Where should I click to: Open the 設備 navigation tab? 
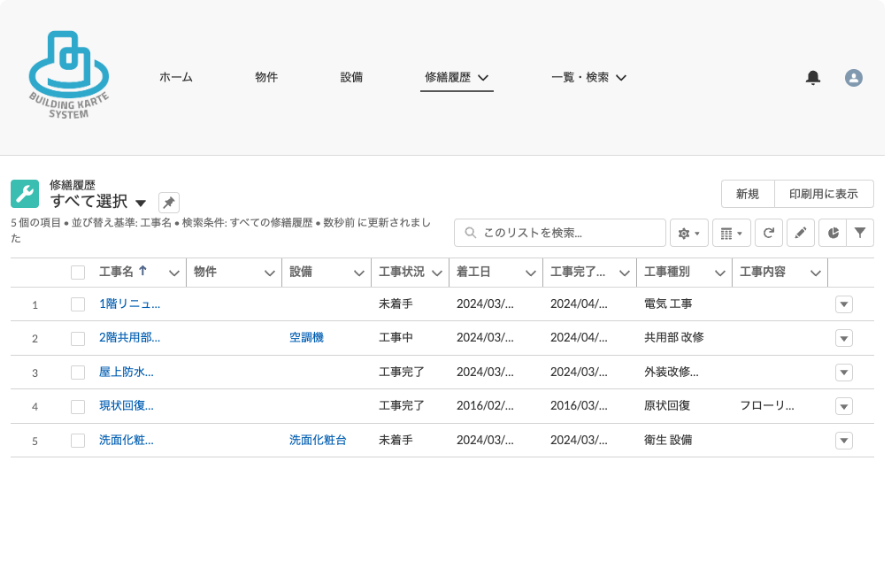352,77
